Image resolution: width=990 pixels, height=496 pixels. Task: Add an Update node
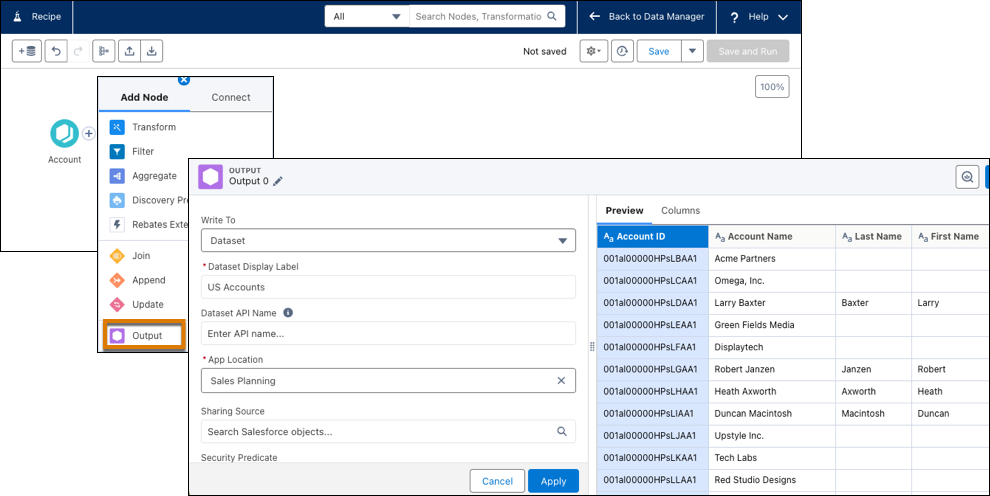[x=136, y=304]
